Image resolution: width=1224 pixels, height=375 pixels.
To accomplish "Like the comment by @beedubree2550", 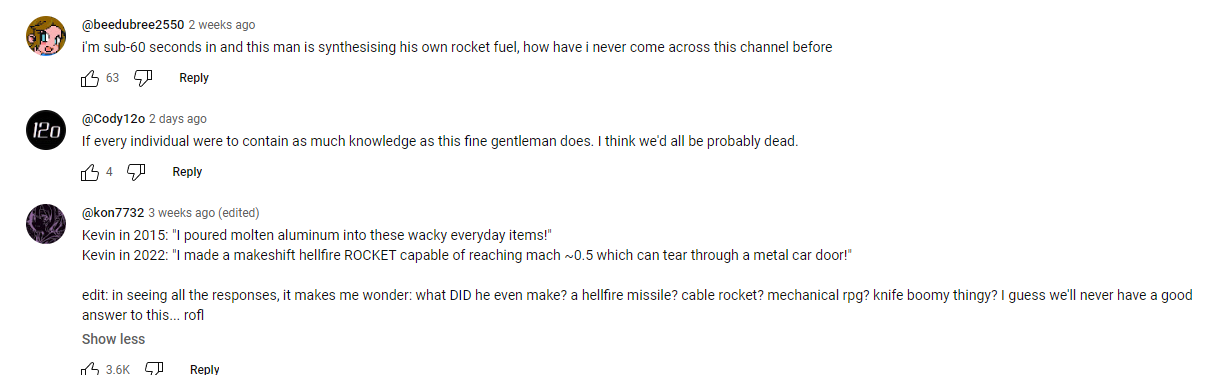I will tap(90, 78).
